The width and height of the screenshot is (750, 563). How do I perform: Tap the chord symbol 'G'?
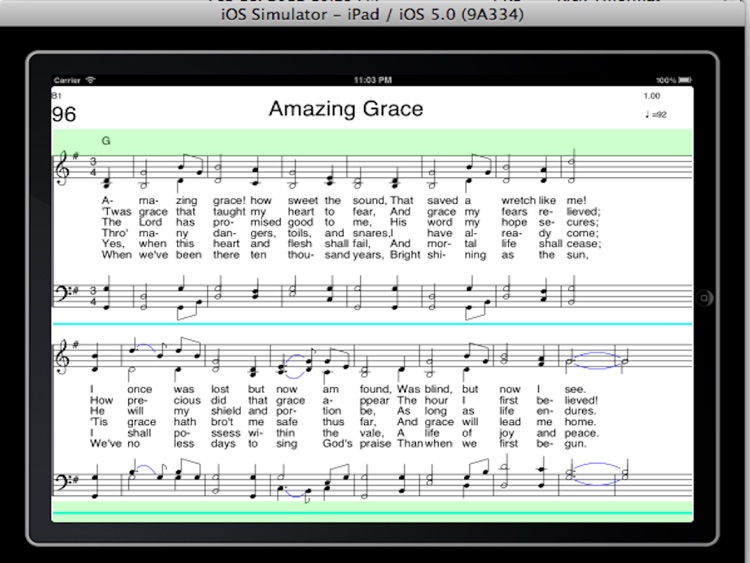click(106, 141)
